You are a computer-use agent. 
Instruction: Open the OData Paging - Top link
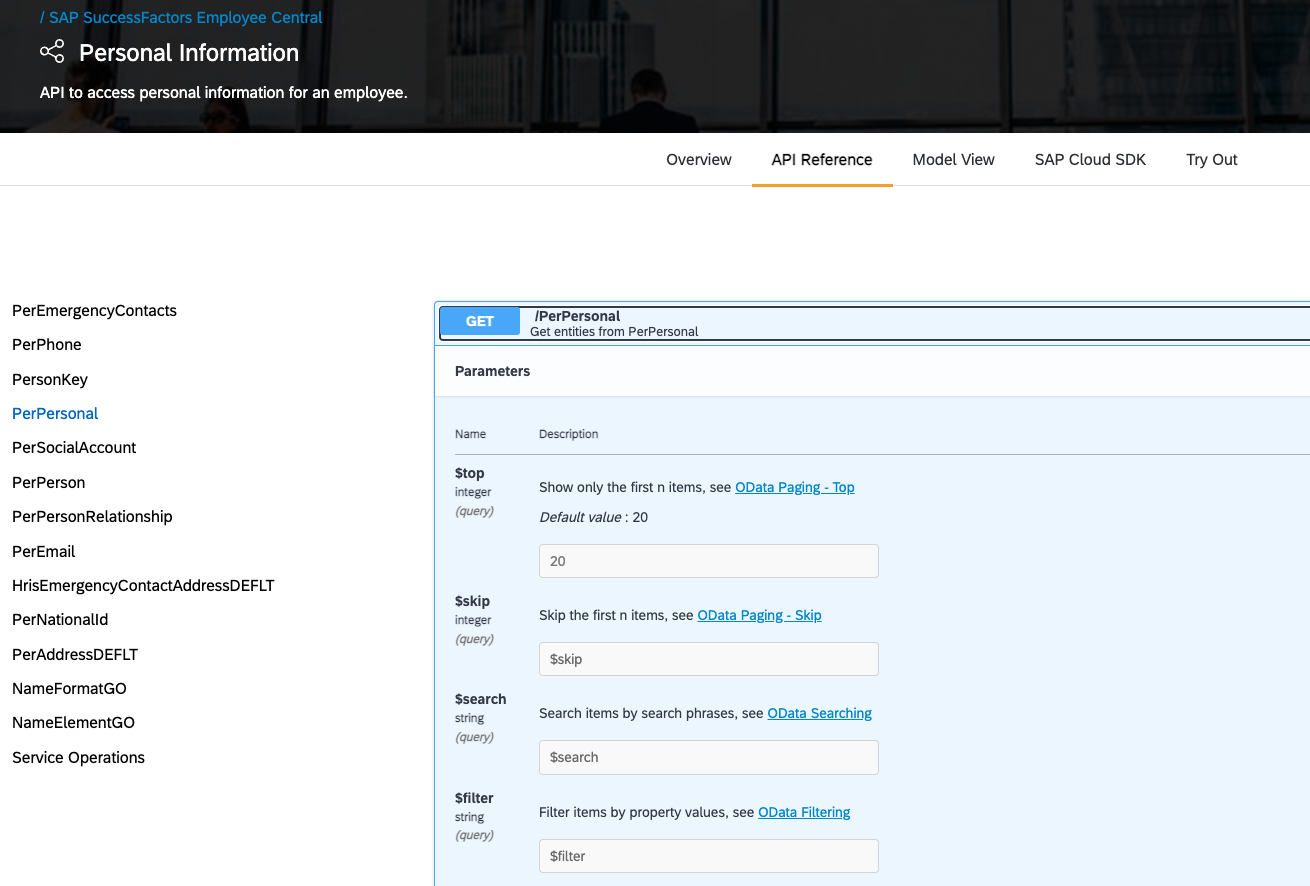(x=795, y=487)
